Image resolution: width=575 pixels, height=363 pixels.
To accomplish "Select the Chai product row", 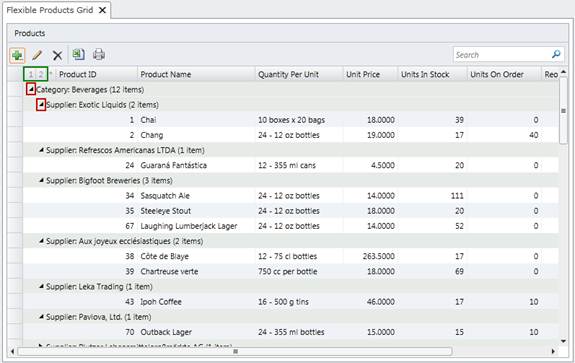I will click(x=291, y=120).
